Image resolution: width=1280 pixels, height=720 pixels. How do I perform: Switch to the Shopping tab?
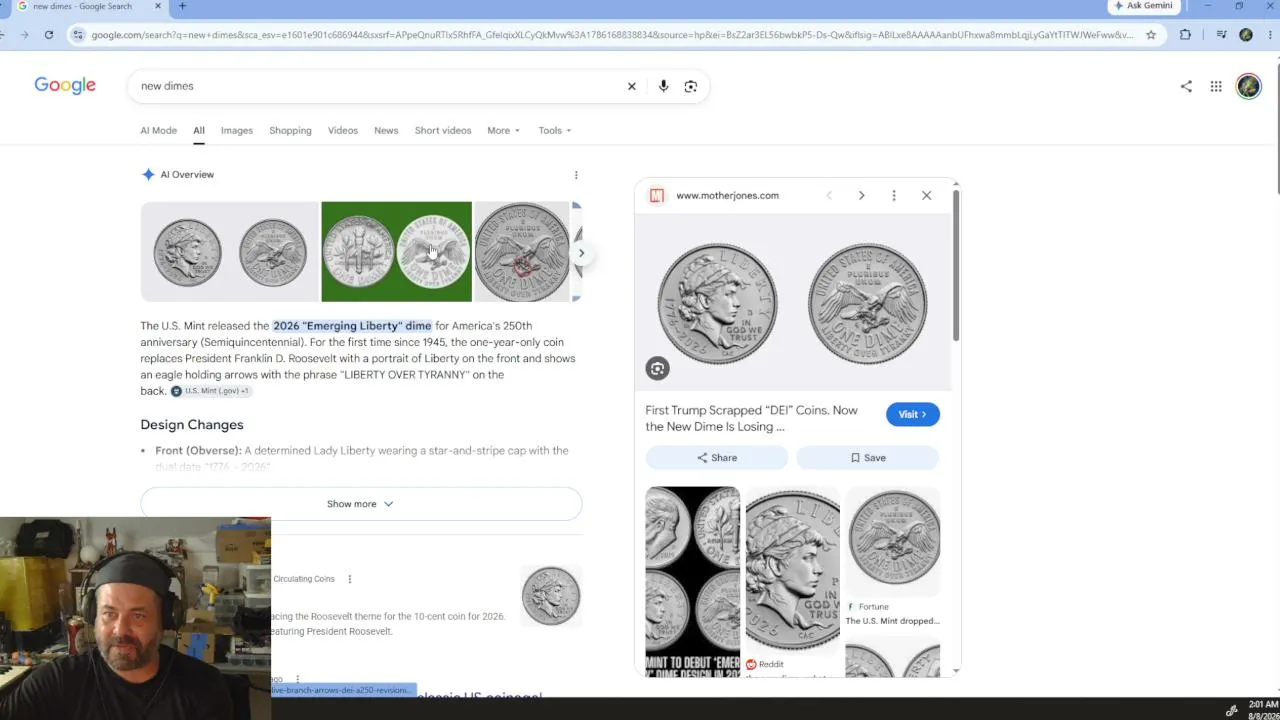click(290, 130)
